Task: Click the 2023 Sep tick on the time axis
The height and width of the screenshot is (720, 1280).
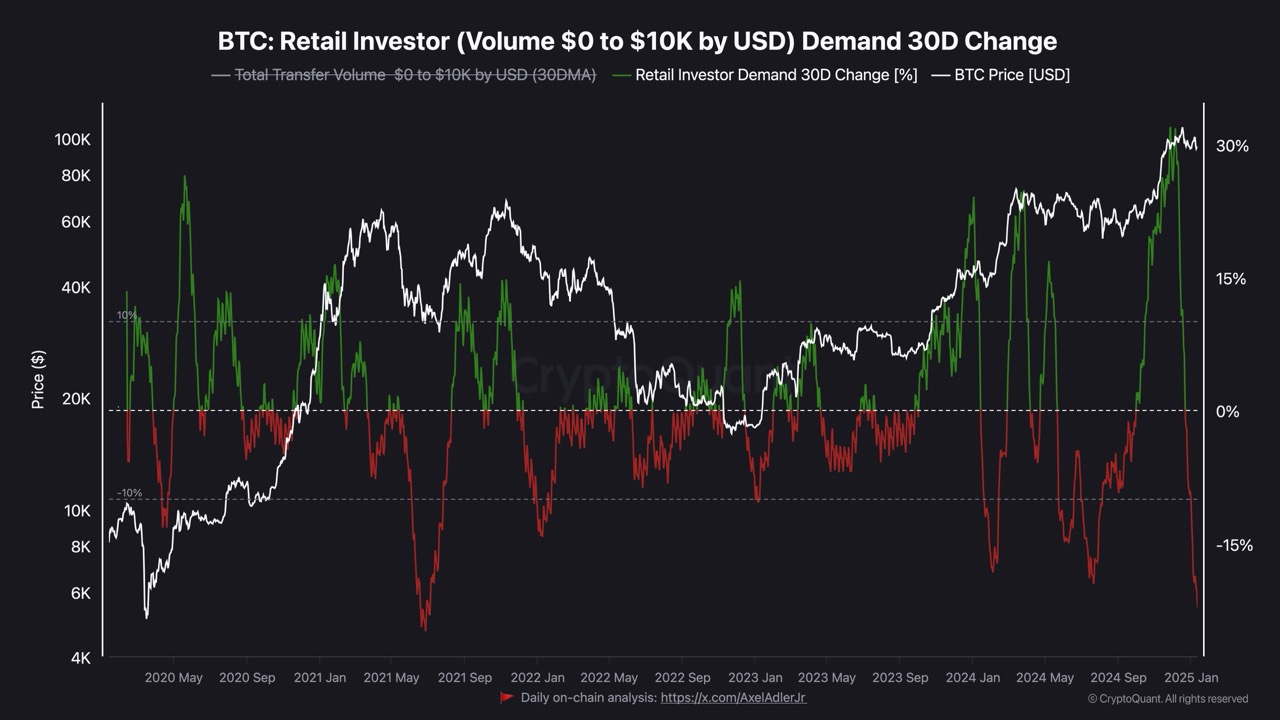Action: coord(900,677)
